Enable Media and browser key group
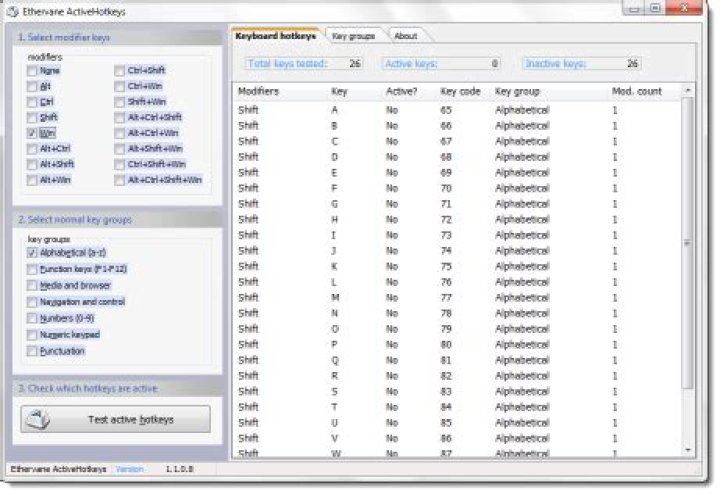The width and height of the screenshot is (720, 494). coord(32,286)
